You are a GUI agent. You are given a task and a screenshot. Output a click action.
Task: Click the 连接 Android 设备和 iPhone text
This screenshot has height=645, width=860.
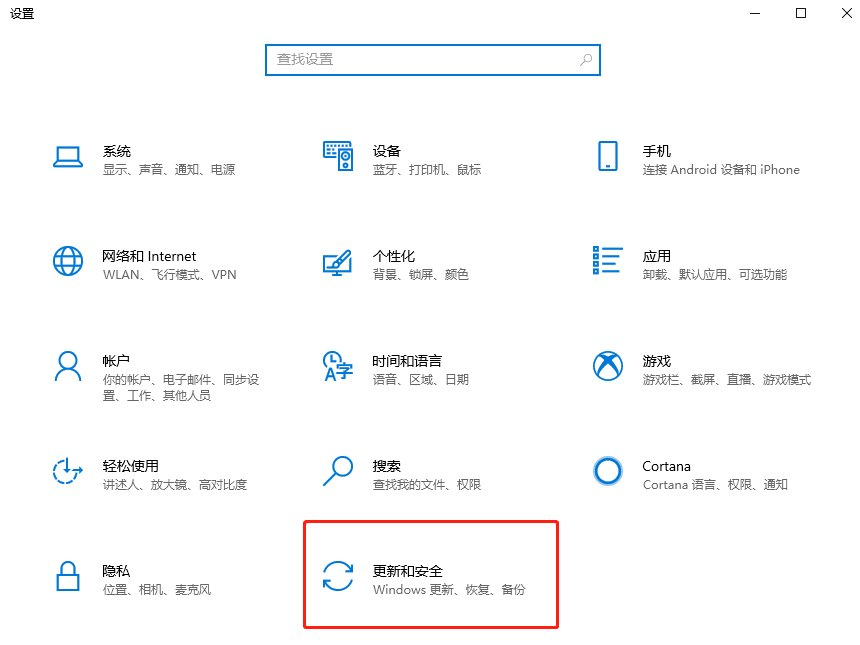[719, 170]
